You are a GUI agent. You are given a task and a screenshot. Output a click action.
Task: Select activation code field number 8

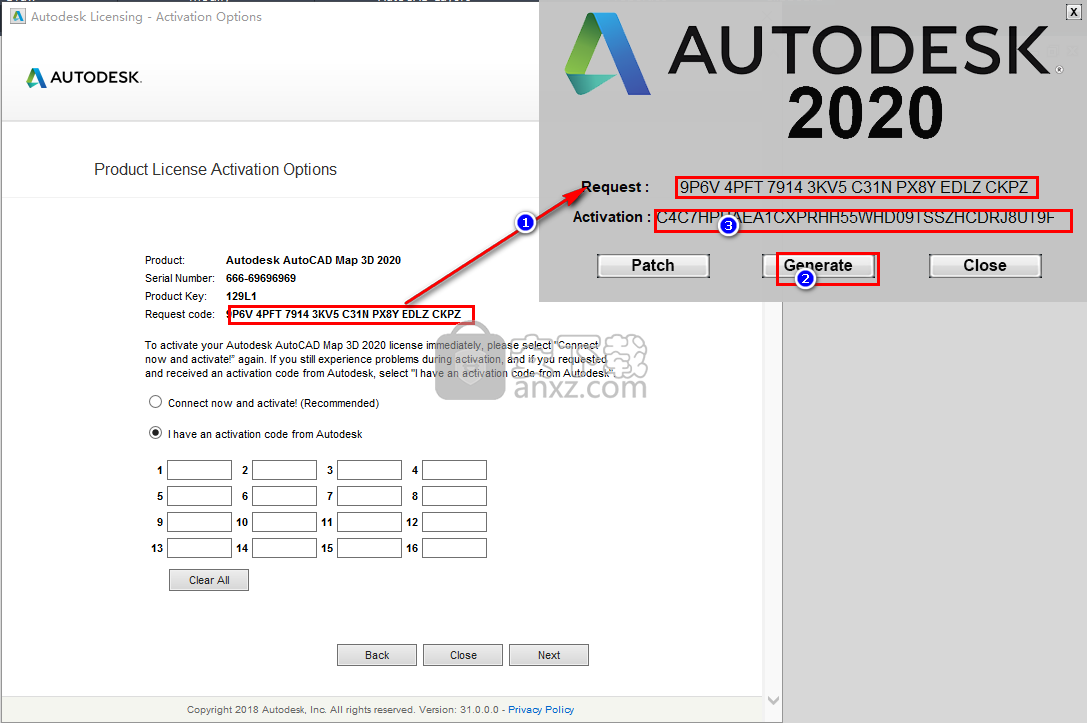click(455, 496)
